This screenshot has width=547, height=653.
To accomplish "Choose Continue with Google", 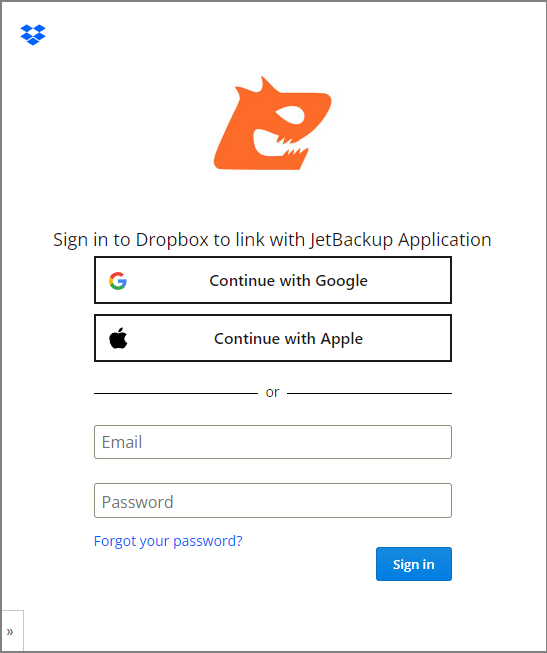I will [273, 280].
